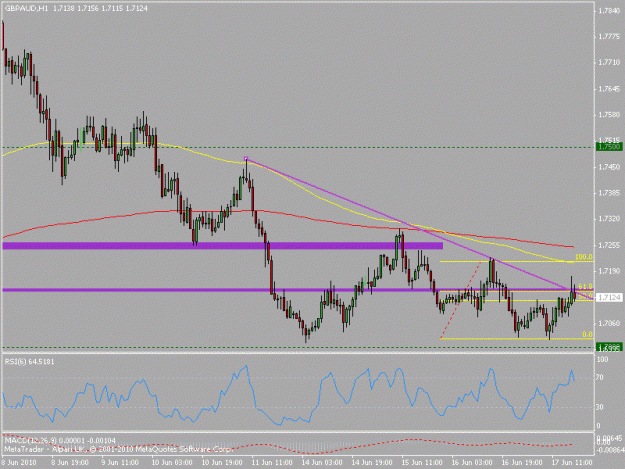Click the 16 Jun 03:00 time axis label
The height and width of the screenshot is (469, 625).
472,463
